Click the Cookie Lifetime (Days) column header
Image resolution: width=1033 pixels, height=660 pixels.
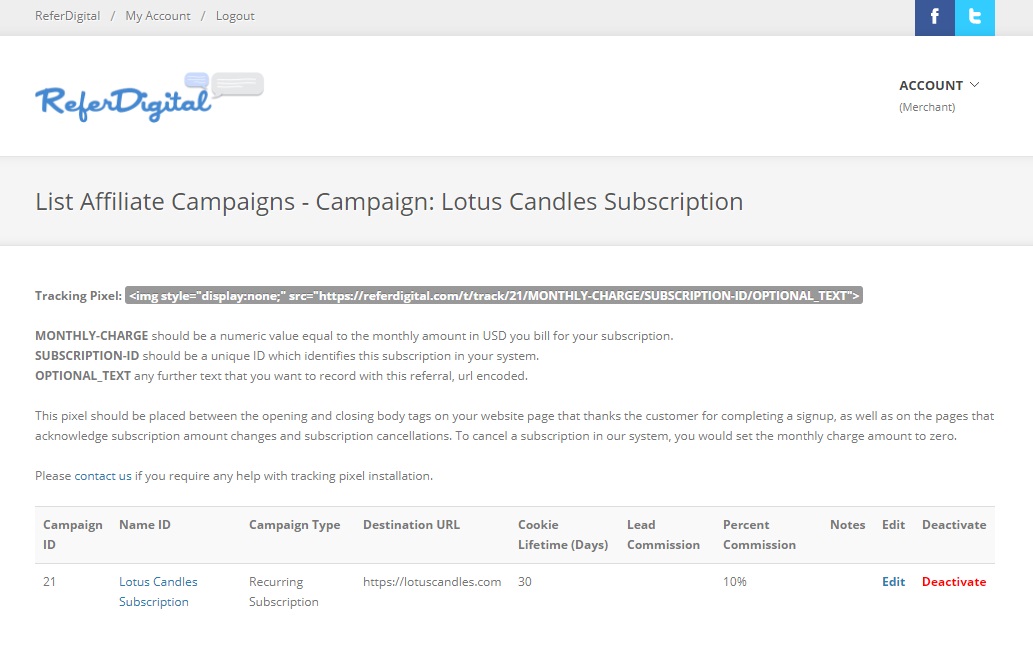point(563,534)
